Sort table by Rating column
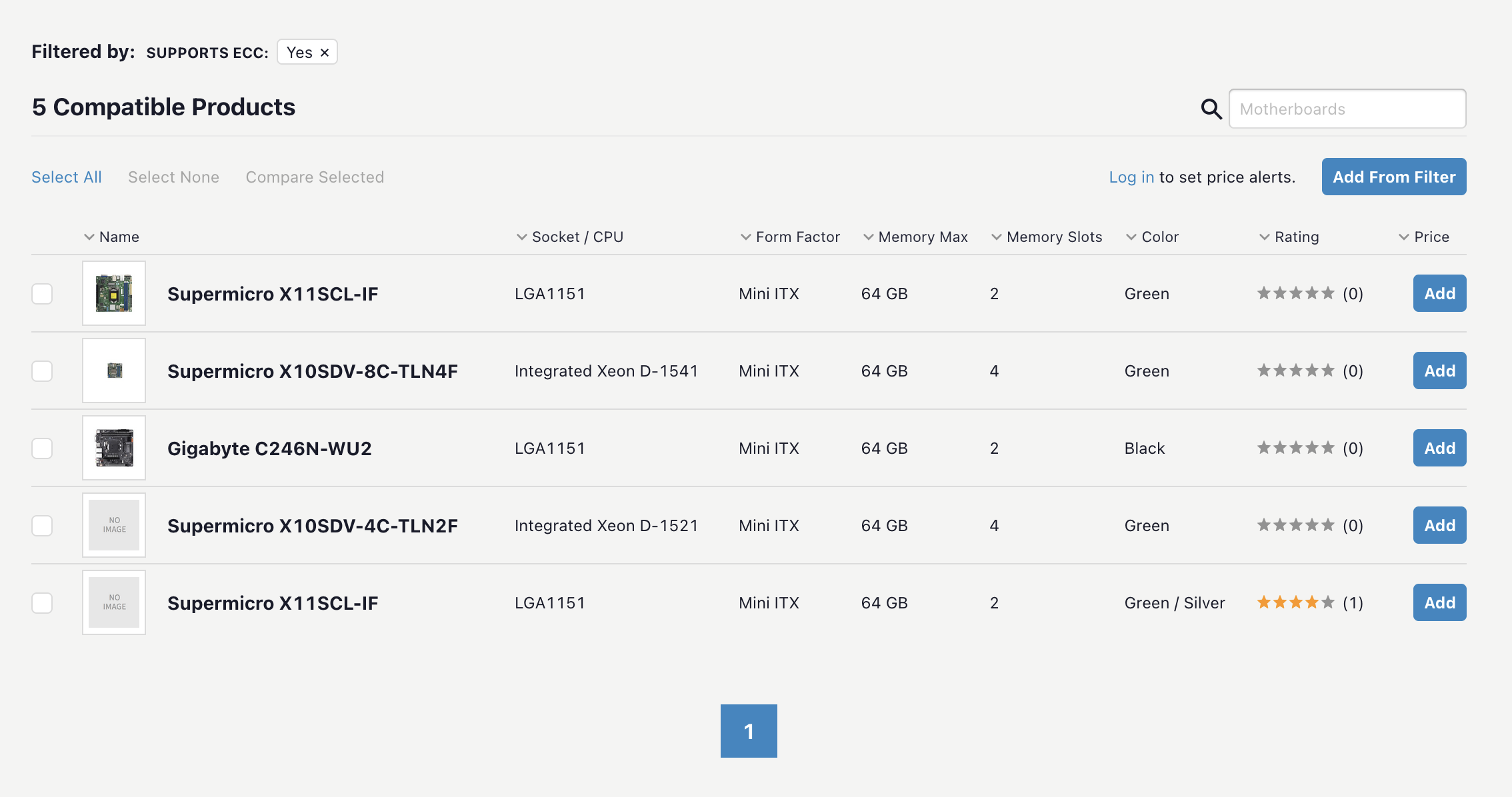This screenshot has height=797, width=1512. (1289, 237)
